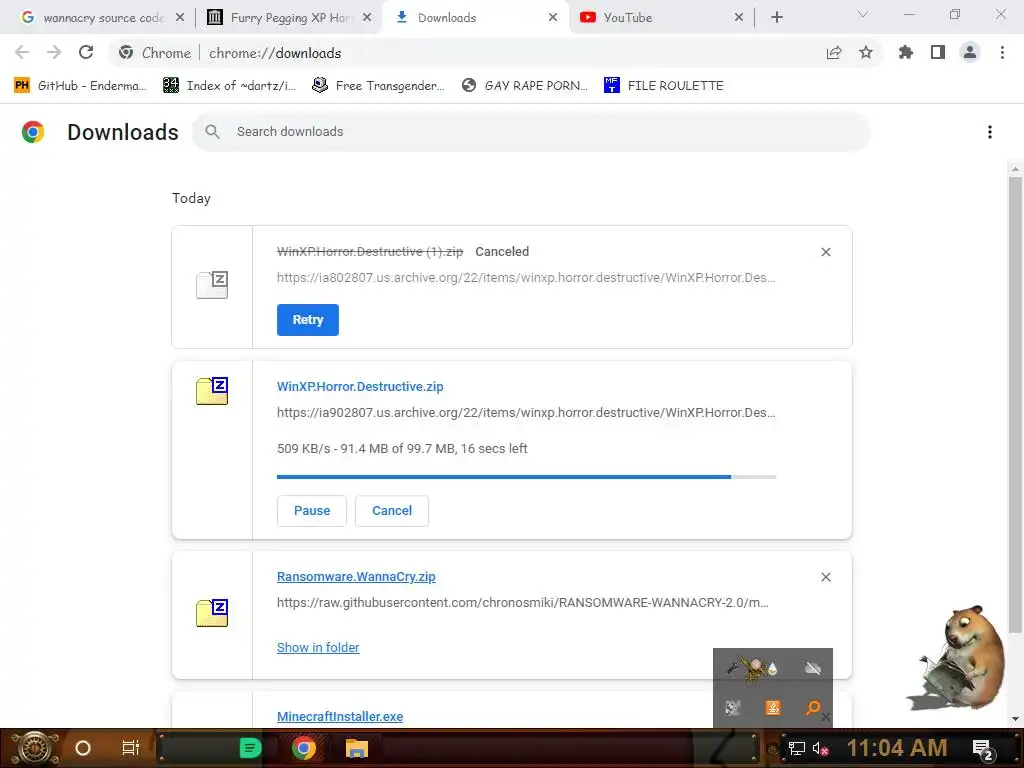Cancel the WinXP.Horror.Destructive.zip download

click(392, 511)
